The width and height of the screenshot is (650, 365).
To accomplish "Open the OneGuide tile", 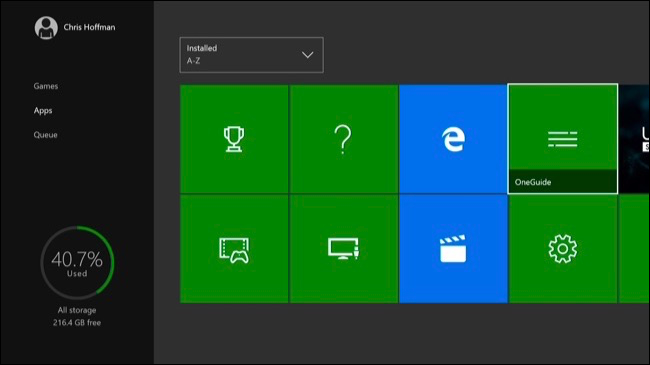I will coord(563,139).
